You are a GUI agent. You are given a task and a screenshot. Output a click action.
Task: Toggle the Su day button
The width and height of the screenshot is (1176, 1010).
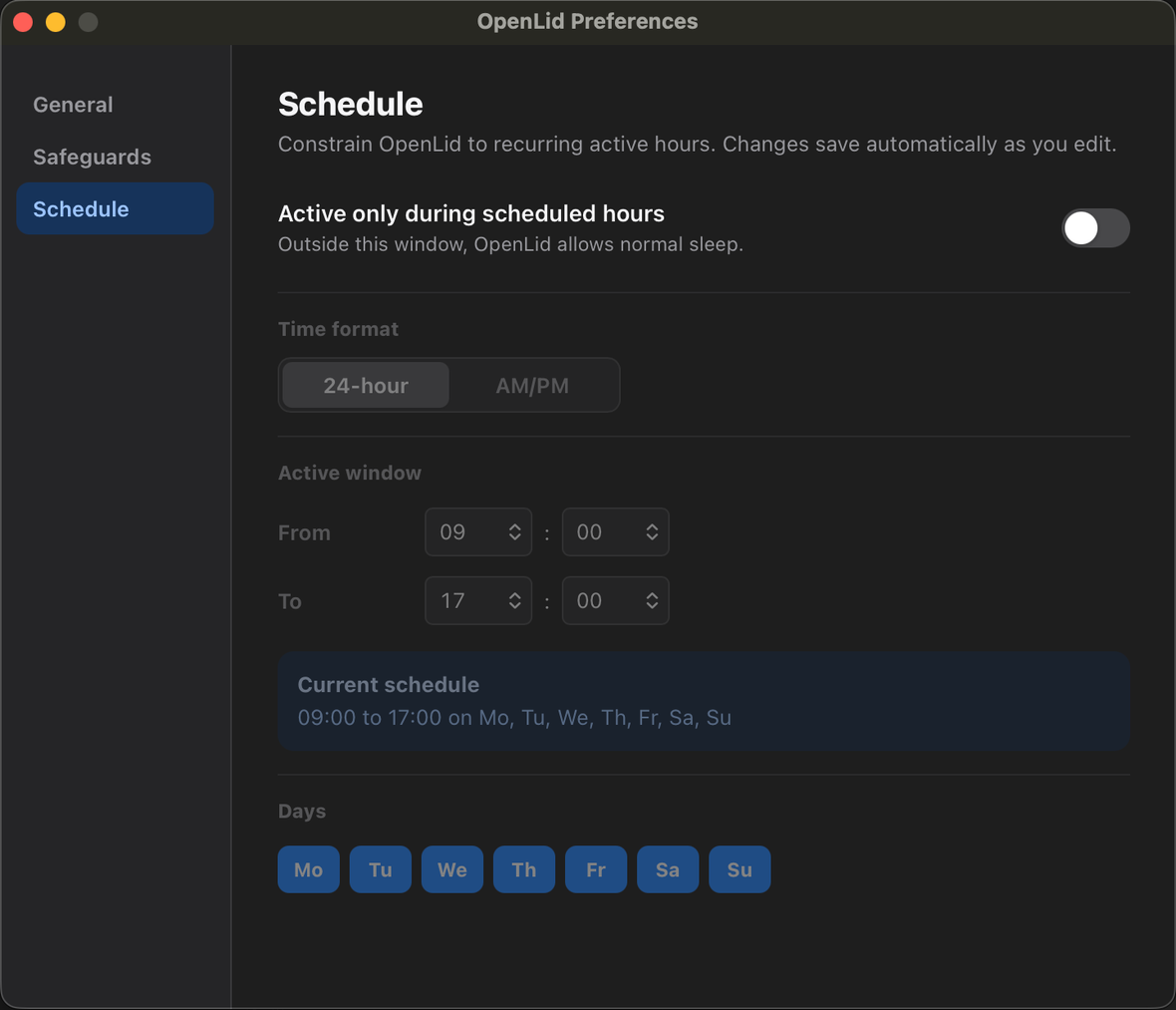[x=739, y=869]
